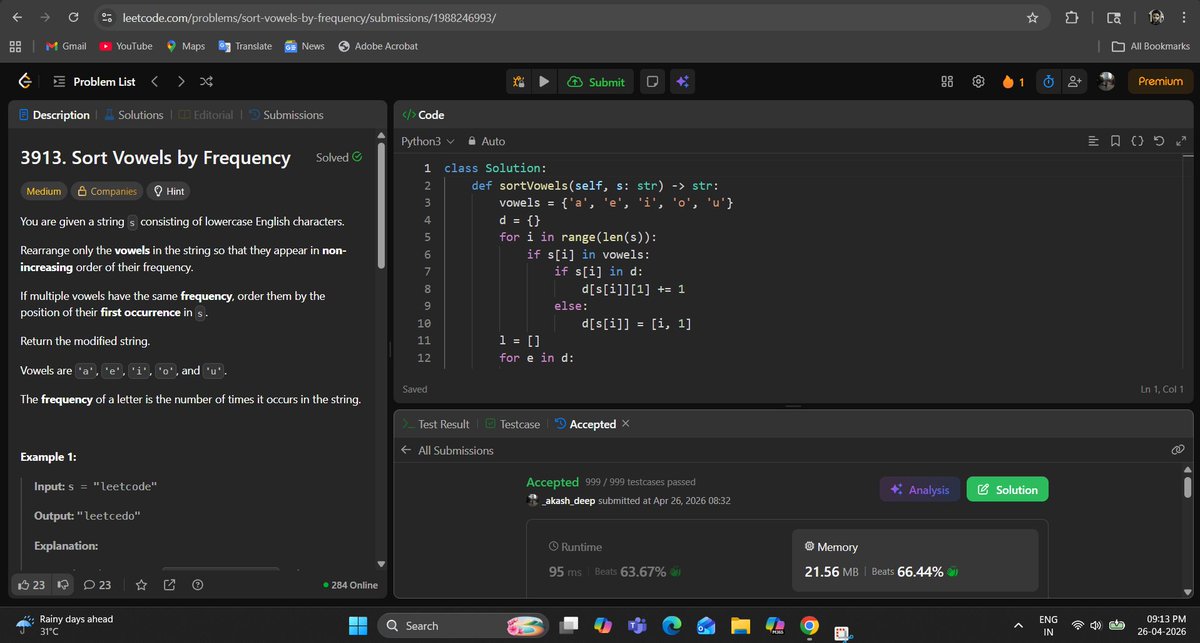
Task: Click the AI sparkle assistant icon
Action: (x=682, y=81)
